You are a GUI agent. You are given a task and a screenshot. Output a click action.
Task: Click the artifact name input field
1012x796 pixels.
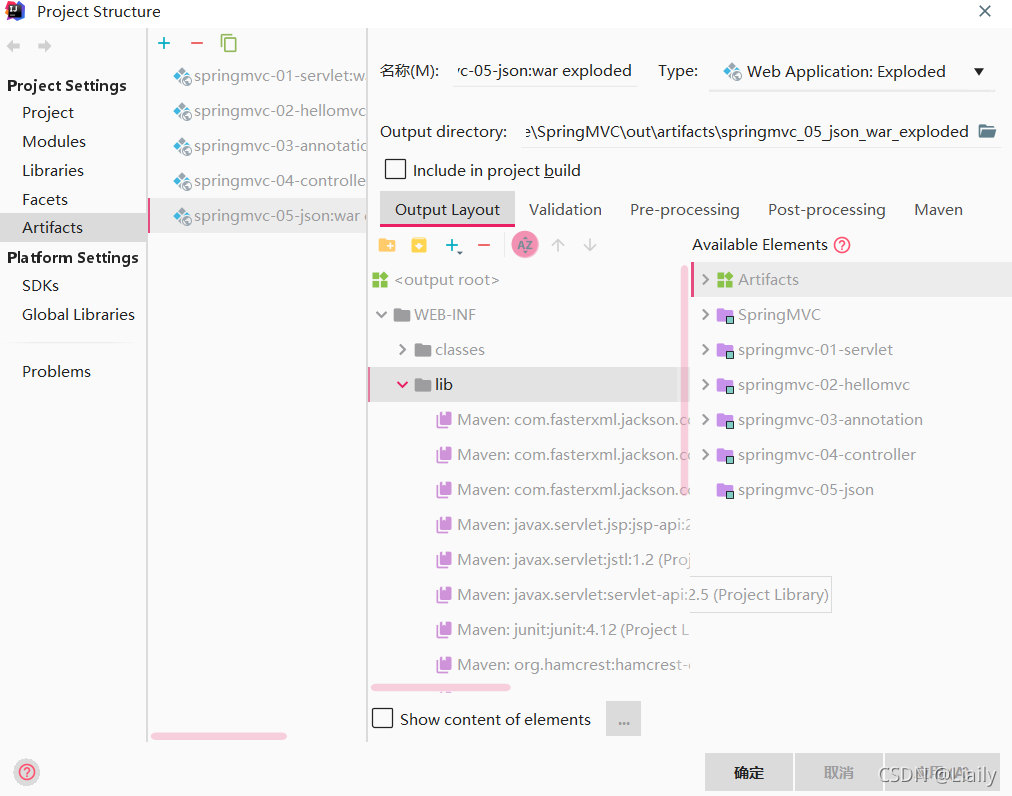point(545,71)
